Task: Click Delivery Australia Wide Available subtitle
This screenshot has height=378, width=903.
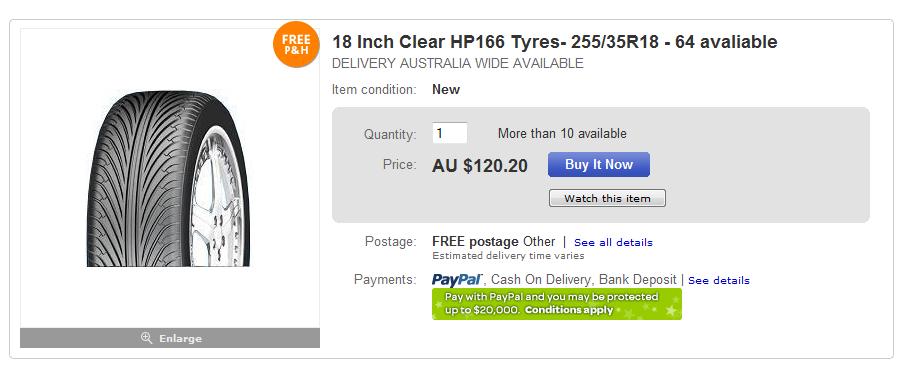Action: click(458, 63)
